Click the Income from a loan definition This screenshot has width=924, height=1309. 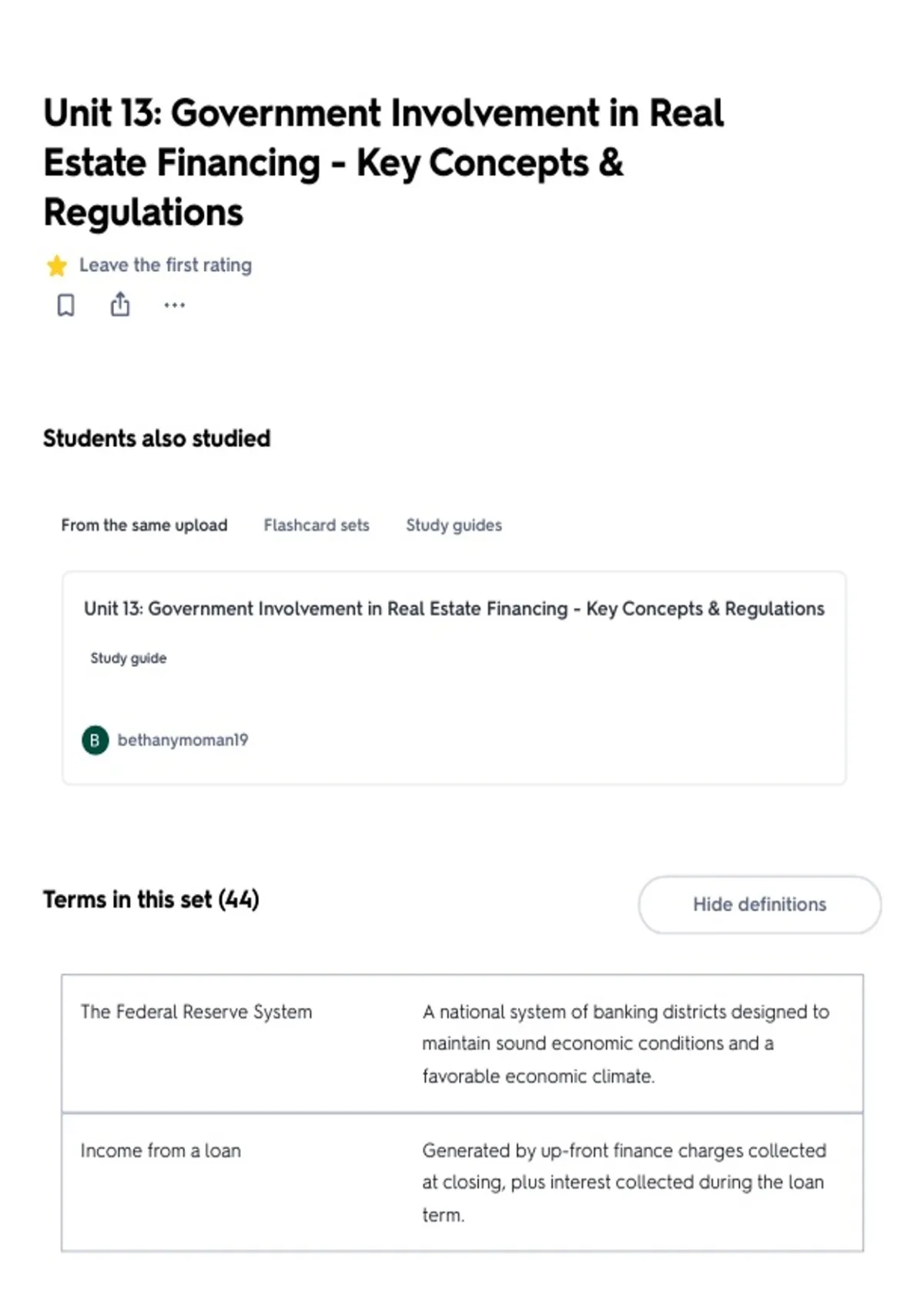(624, 1182)
